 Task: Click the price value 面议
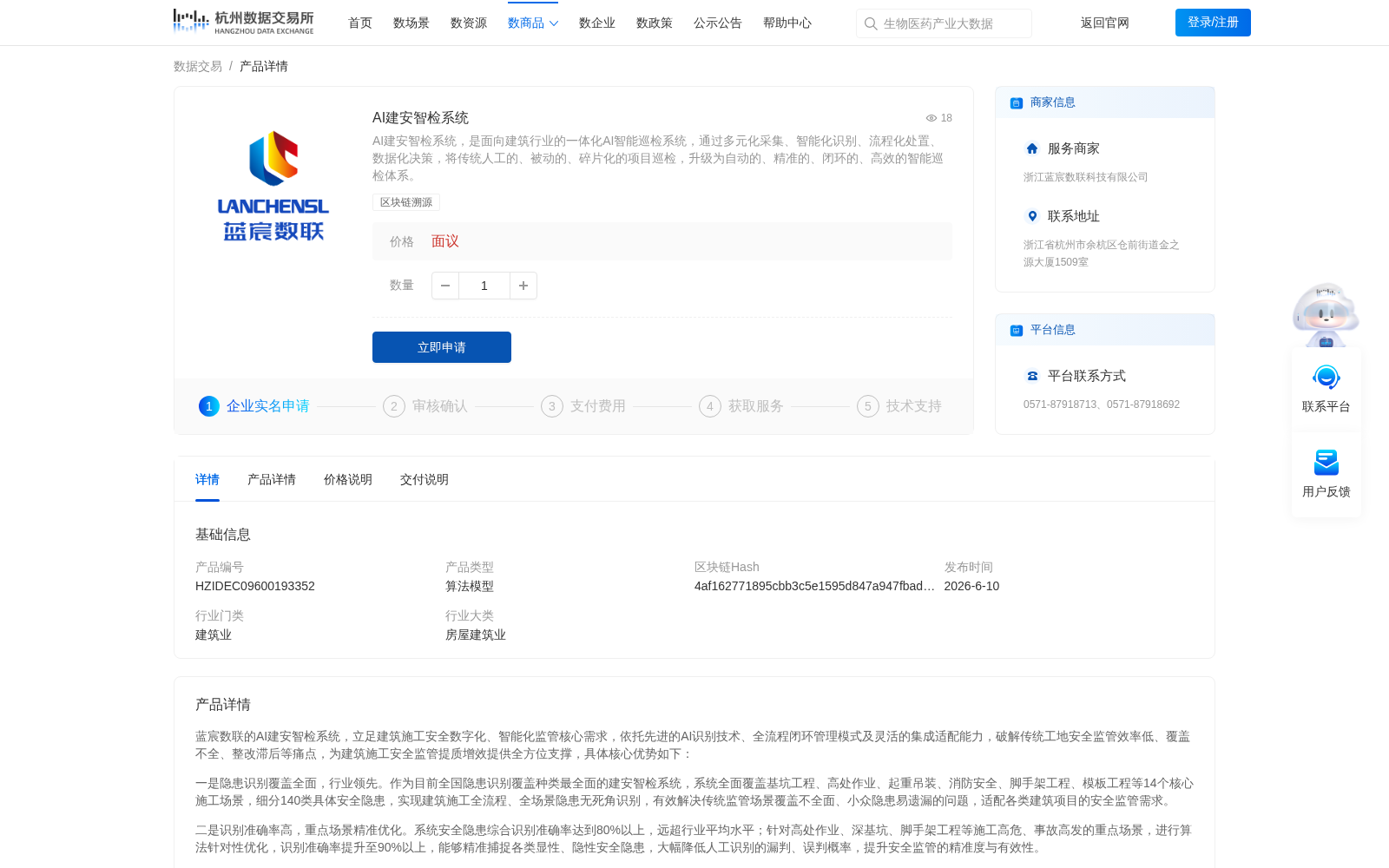pos(445,241)
